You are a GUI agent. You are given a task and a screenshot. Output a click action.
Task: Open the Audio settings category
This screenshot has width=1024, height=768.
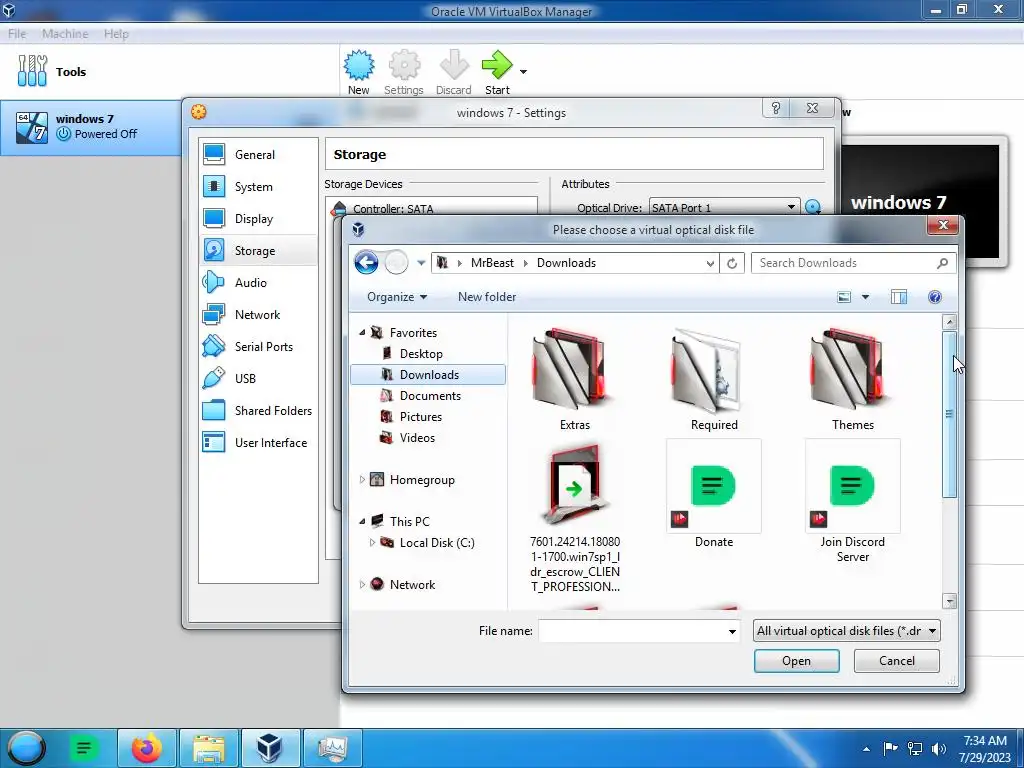[258, 283]
